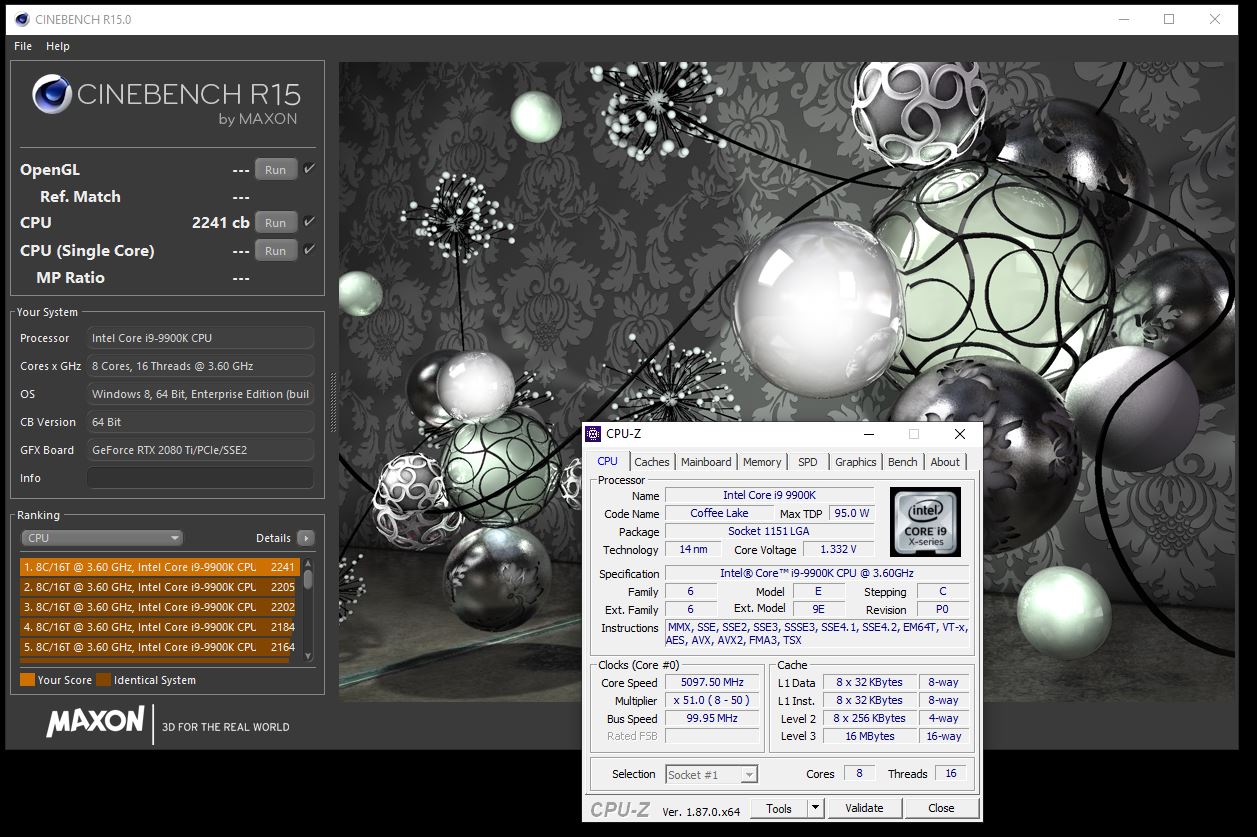
Task: Open the ranking Details arrow button
Action: 306,538
